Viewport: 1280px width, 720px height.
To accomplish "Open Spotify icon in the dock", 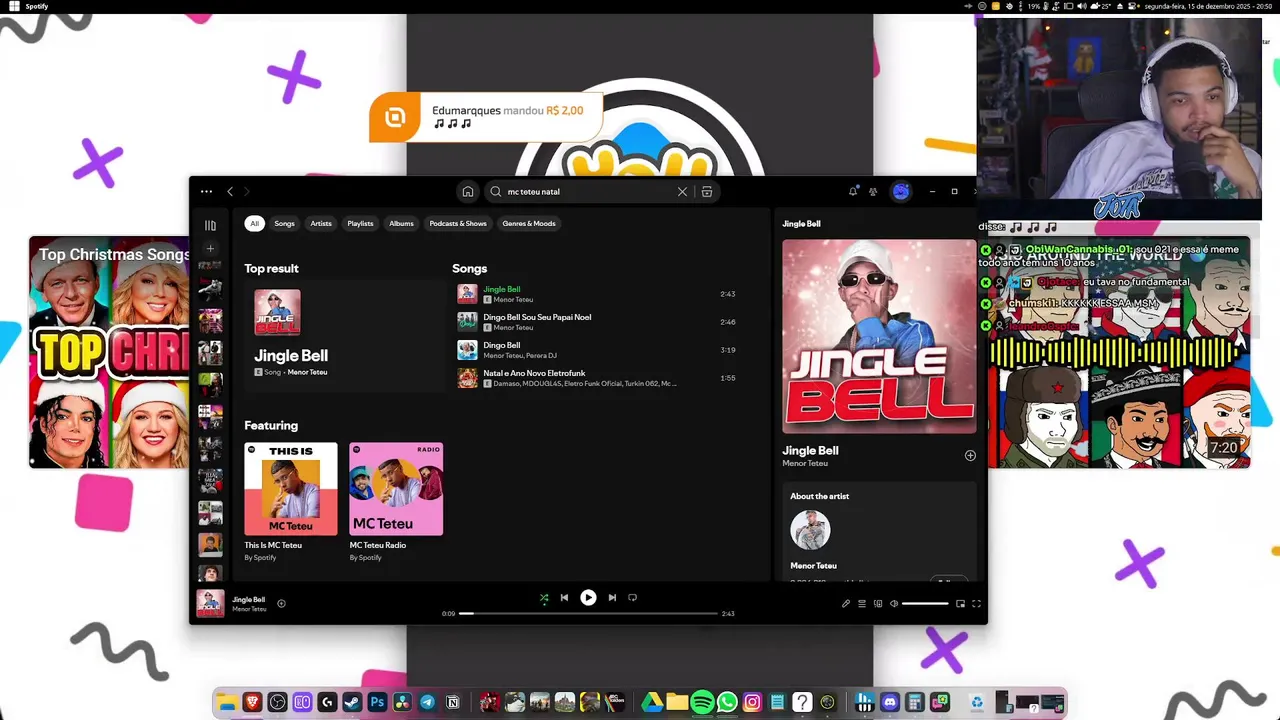I will tap(702, 703).
